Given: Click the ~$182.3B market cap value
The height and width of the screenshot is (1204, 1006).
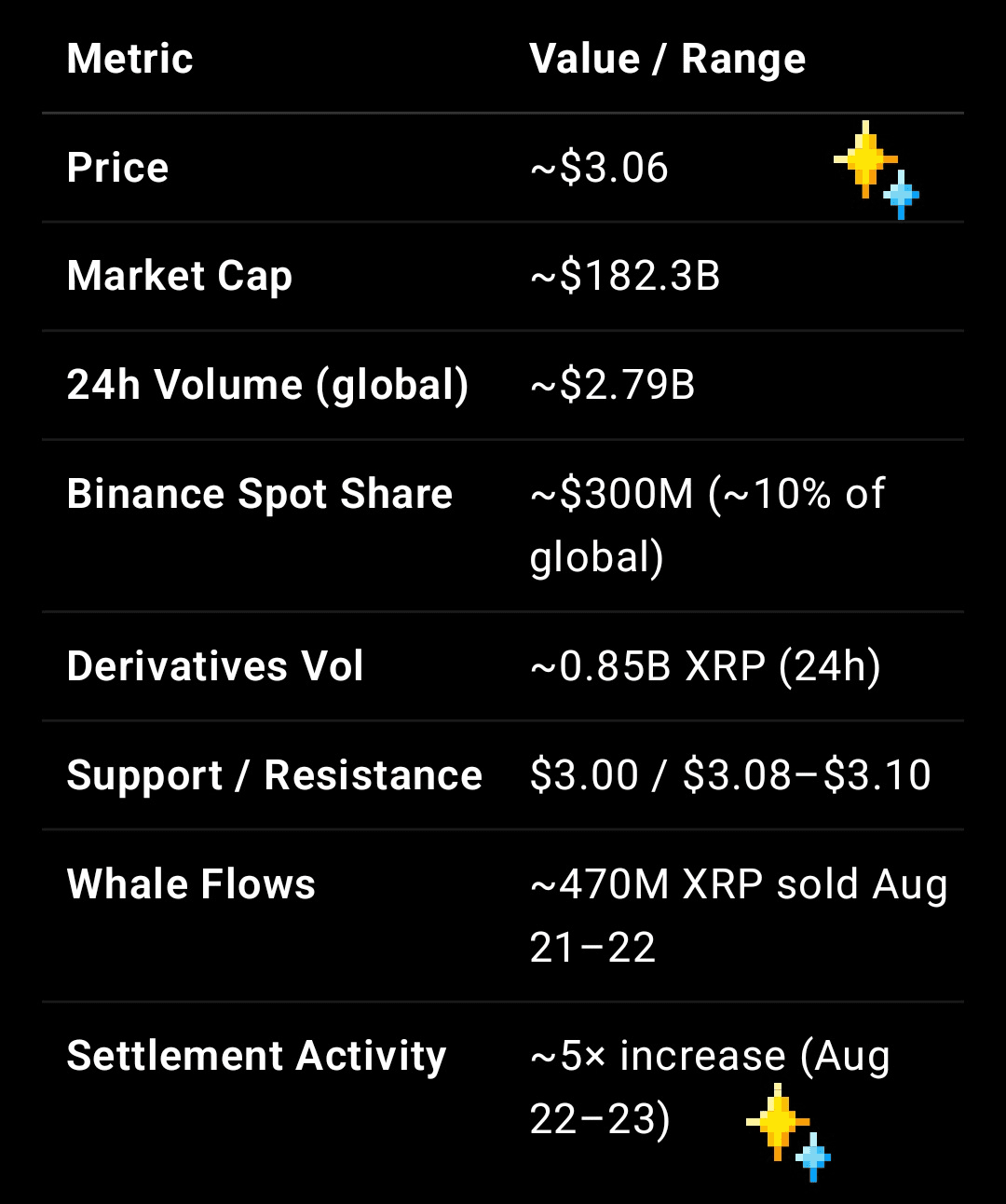Looking at the screenshot, I should [x=625, y=276].
